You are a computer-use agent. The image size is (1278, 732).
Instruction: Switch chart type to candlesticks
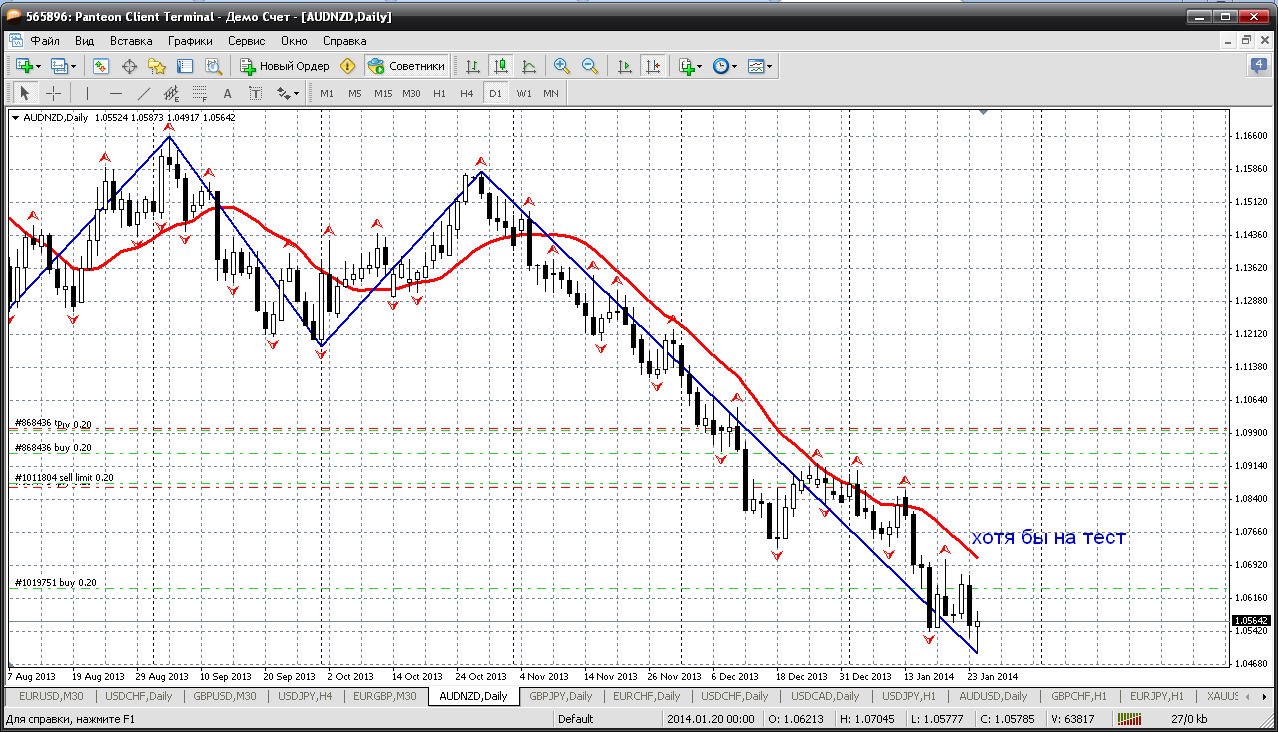click(501, 66)
